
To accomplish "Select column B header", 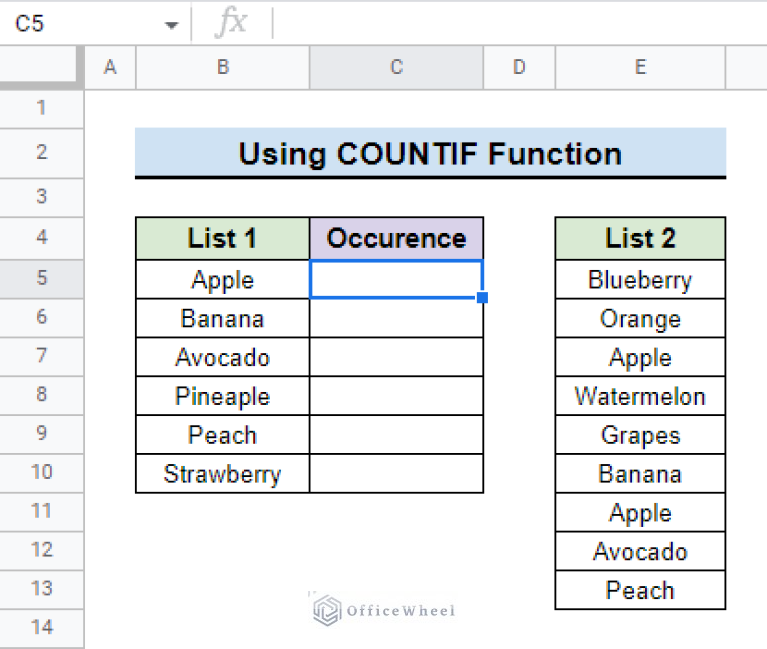I will pyautogui.click(x=223, y=67).
